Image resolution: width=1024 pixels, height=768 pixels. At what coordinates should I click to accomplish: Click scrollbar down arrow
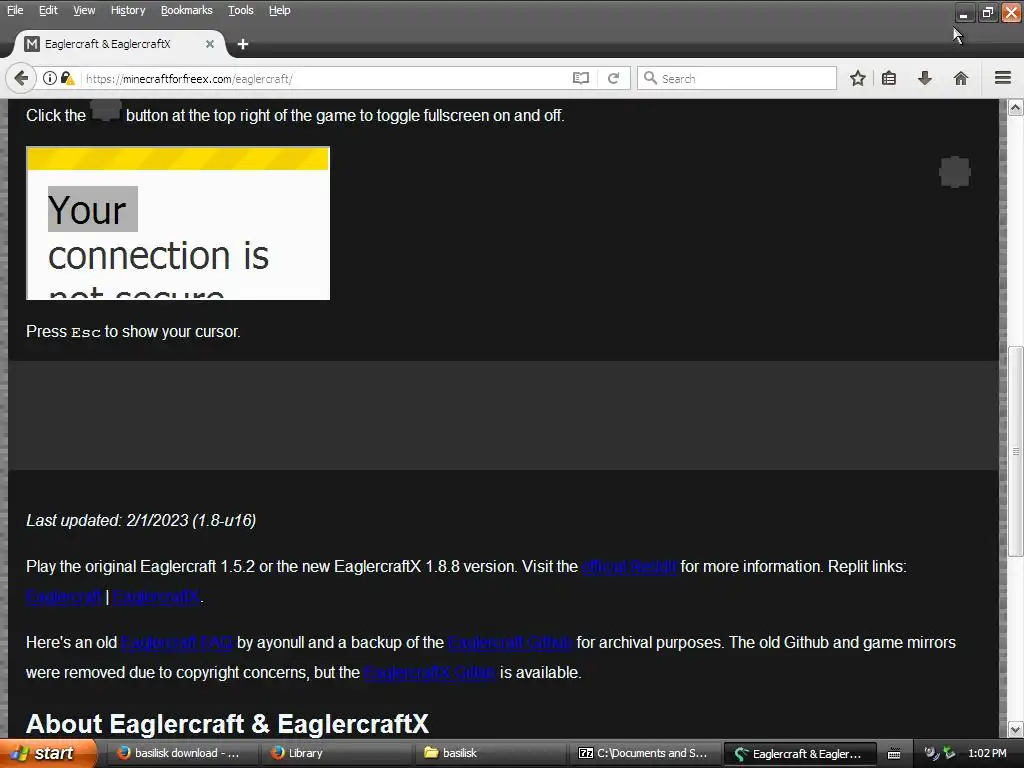[x=1016, y=729]
